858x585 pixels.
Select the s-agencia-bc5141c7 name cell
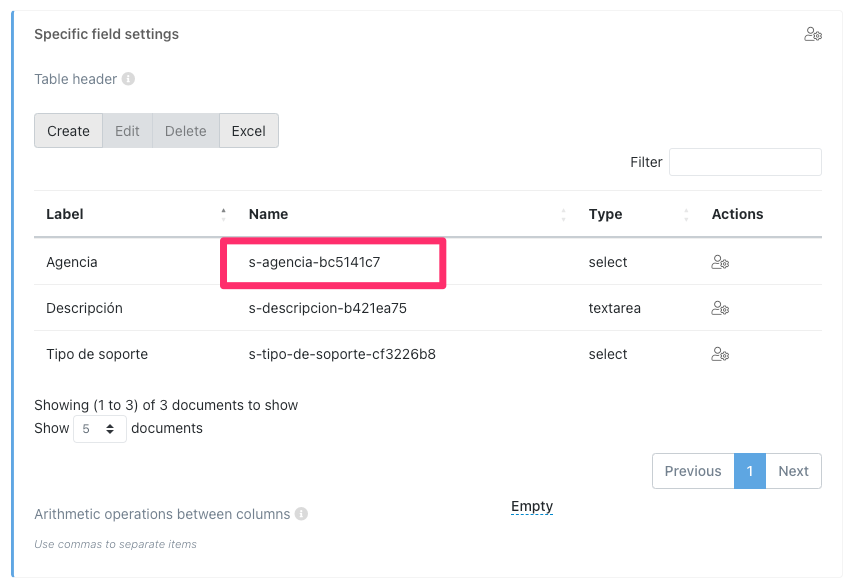click(315, 262)
